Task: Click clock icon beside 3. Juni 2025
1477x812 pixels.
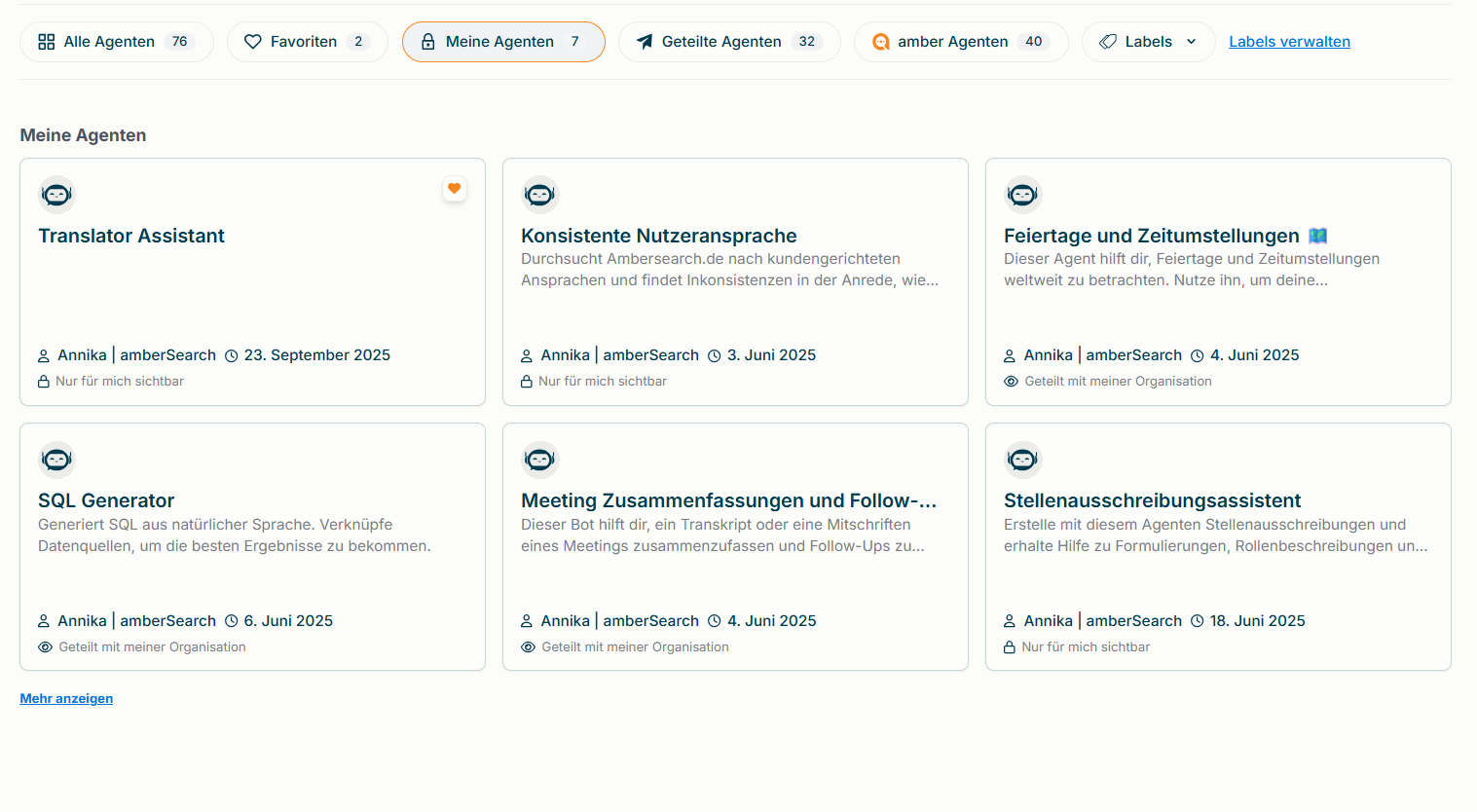Action: click(715, 356)
